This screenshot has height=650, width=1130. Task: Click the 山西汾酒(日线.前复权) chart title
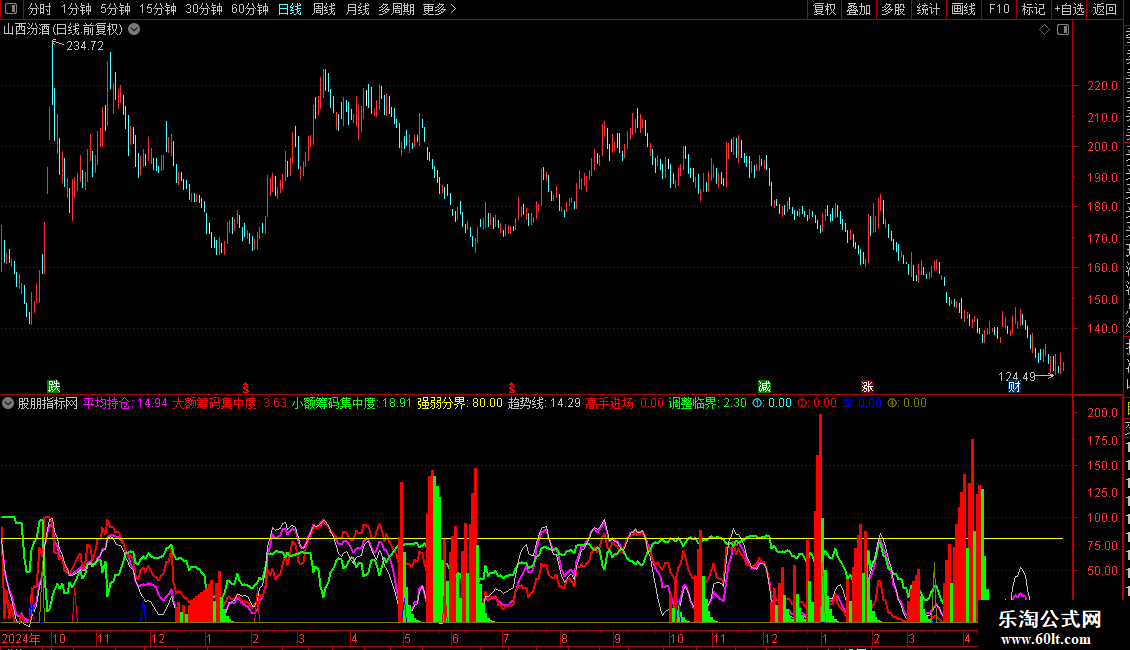(x=63, y=30)
